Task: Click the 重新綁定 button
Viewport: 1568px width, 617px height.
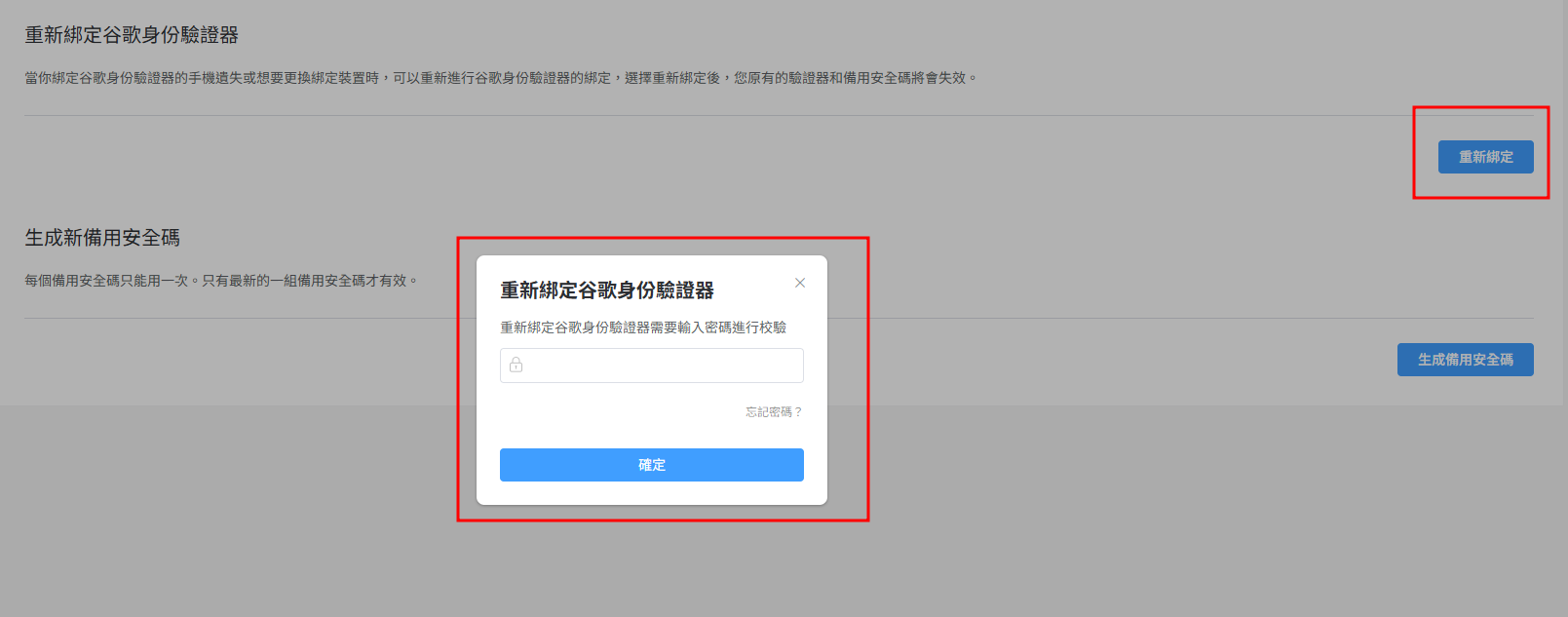Action: 1486,157
